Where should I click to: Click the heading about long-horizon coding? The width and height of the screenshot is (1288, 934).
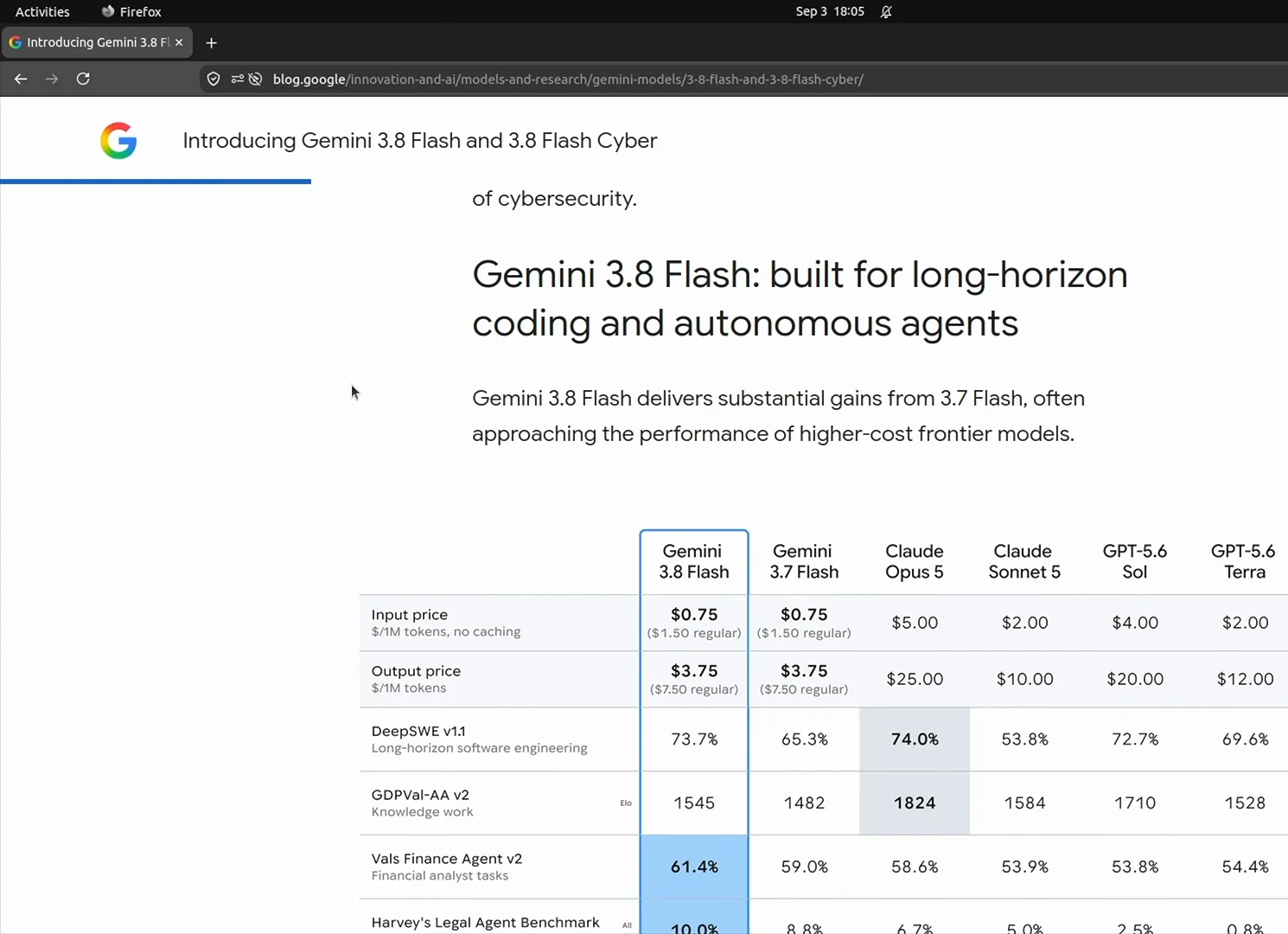click(x=800, y=298)
